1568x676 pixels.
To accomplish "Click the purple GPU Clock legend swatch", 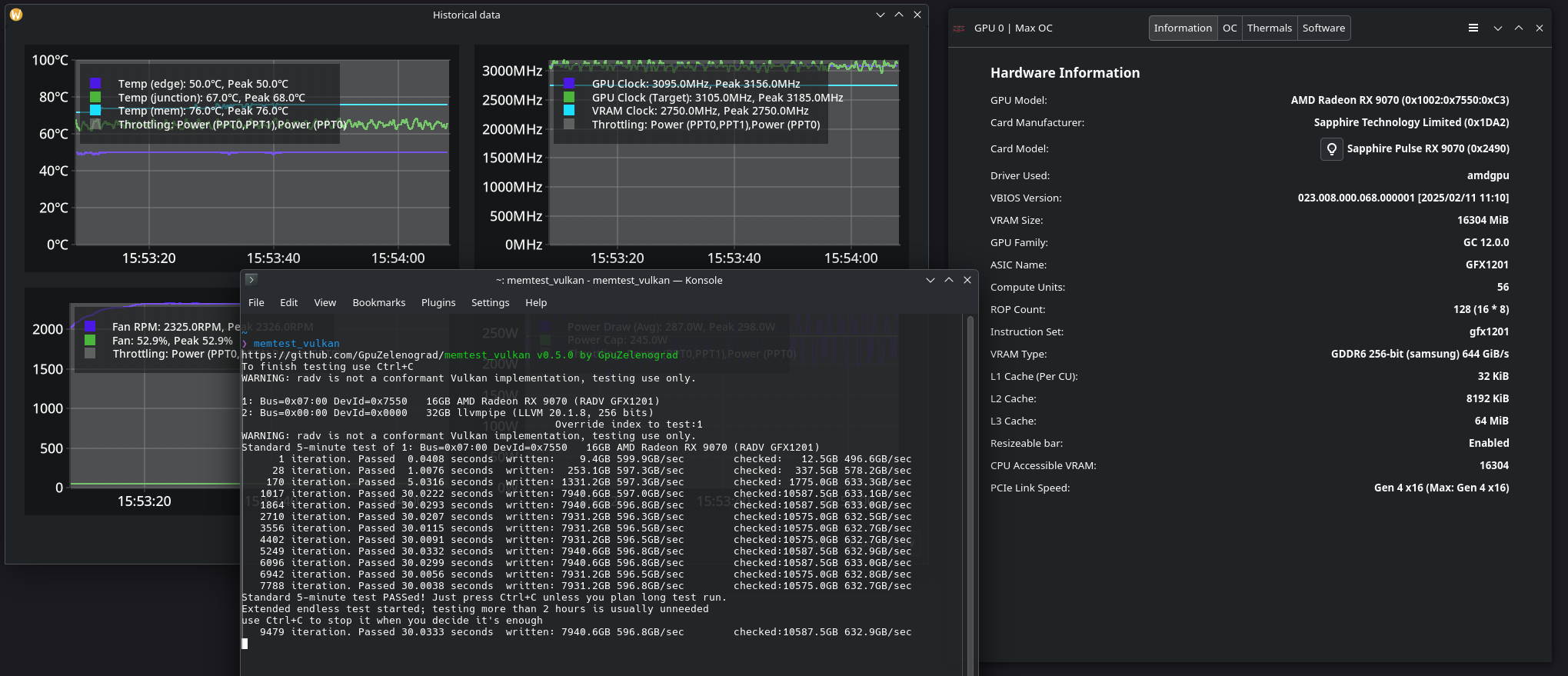I will [x=569, y=83].
